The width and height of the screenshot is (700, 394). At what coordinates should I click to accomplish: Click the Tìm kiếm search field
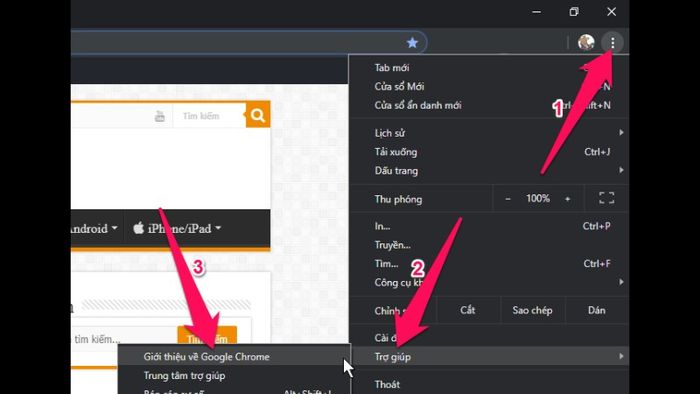pos(208,116)
